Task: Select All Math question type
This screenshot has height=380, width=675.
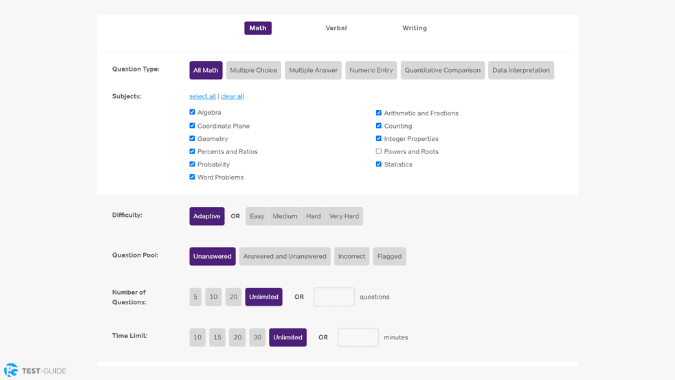Action: tap(206, 70)
